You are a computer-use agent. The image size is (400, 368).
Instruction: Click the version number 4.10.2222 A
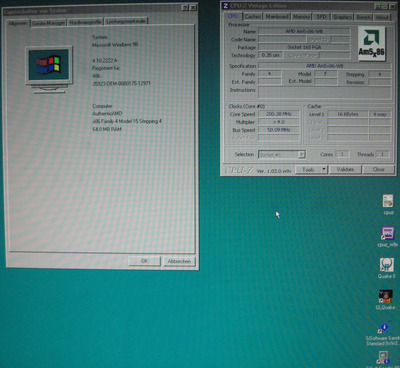pos(105,61)
